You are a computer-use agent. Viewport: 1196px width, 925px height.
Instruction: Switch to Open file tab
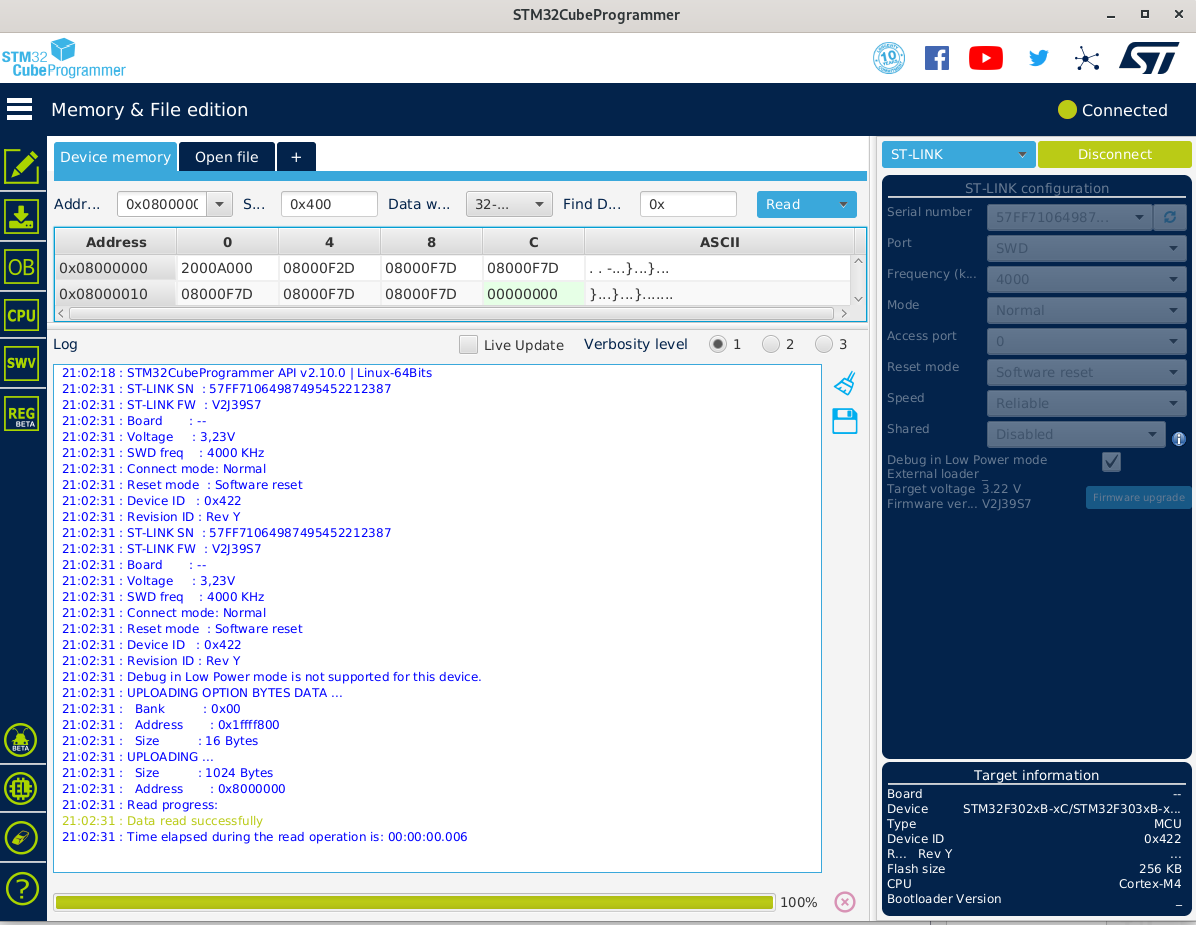(227, 157)
